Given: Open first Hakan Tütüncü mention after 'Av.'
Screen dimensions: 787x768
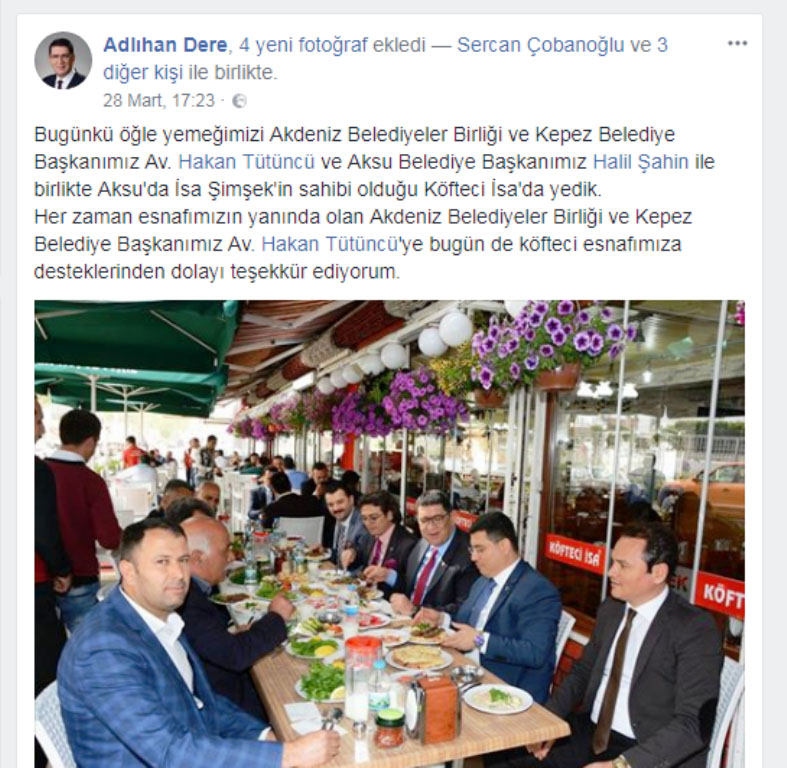Looking at the screenshot, I should click(246, 162).
